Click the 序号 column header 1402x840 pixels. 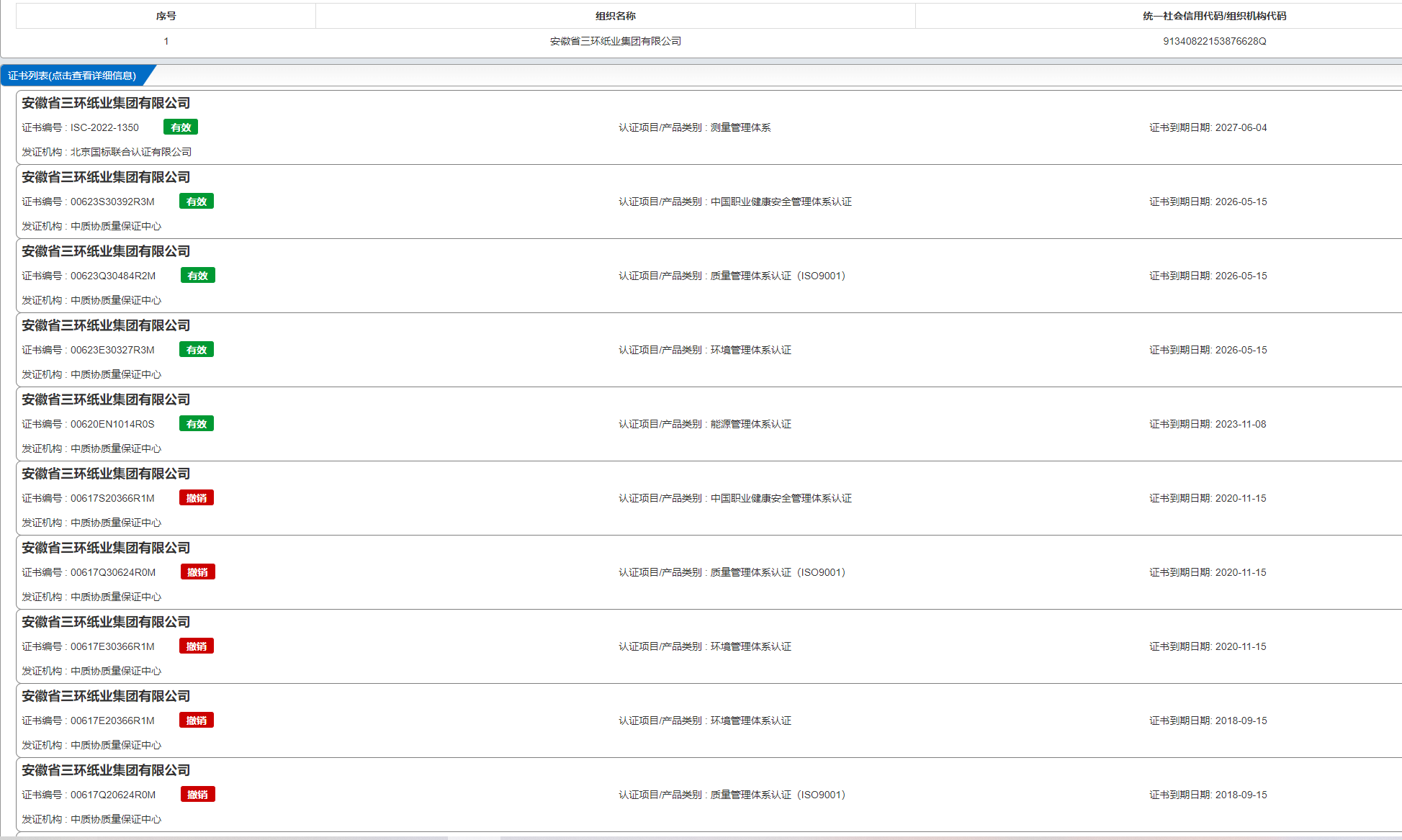click(166, 16)
